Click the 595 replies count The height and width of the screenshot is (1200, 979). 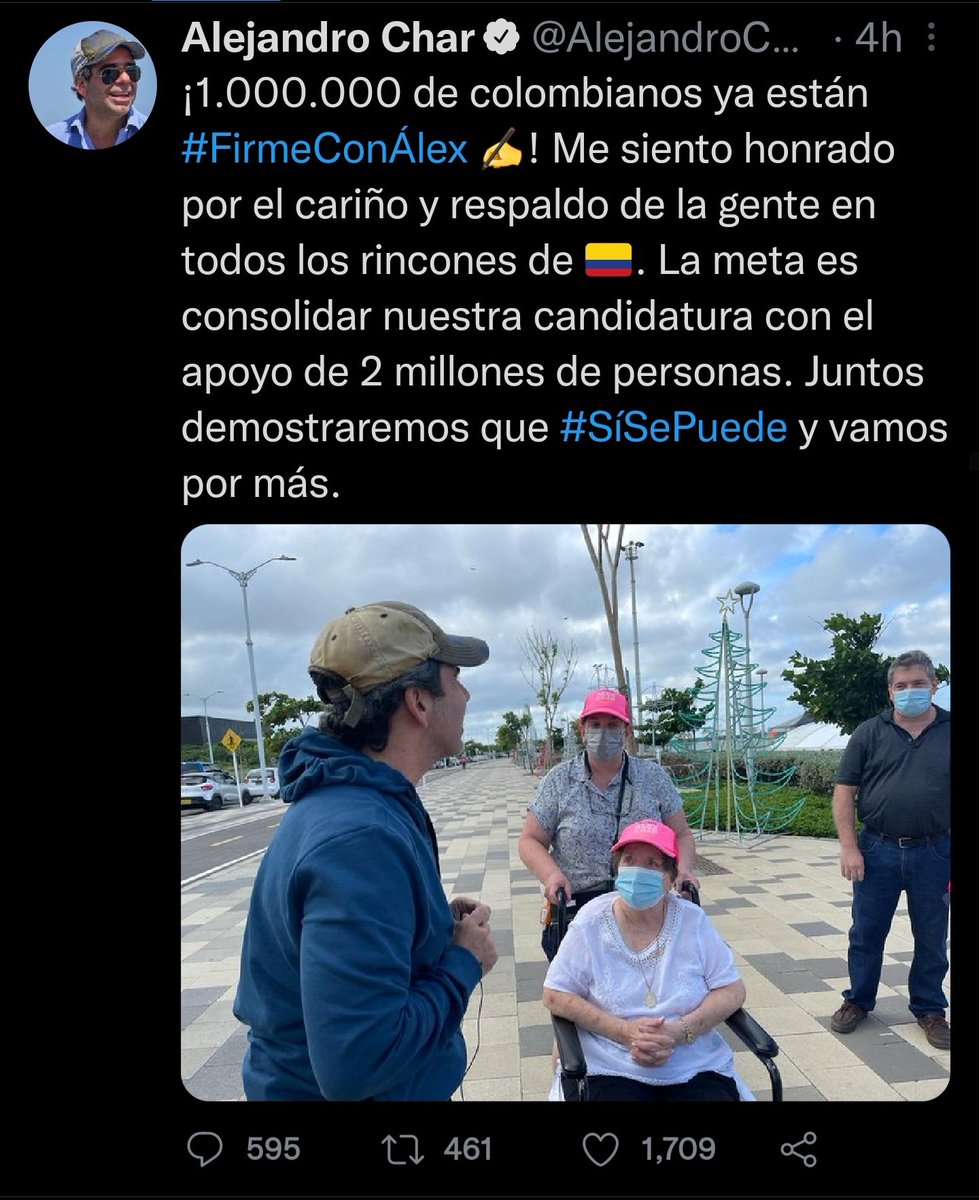[272, 1150]
